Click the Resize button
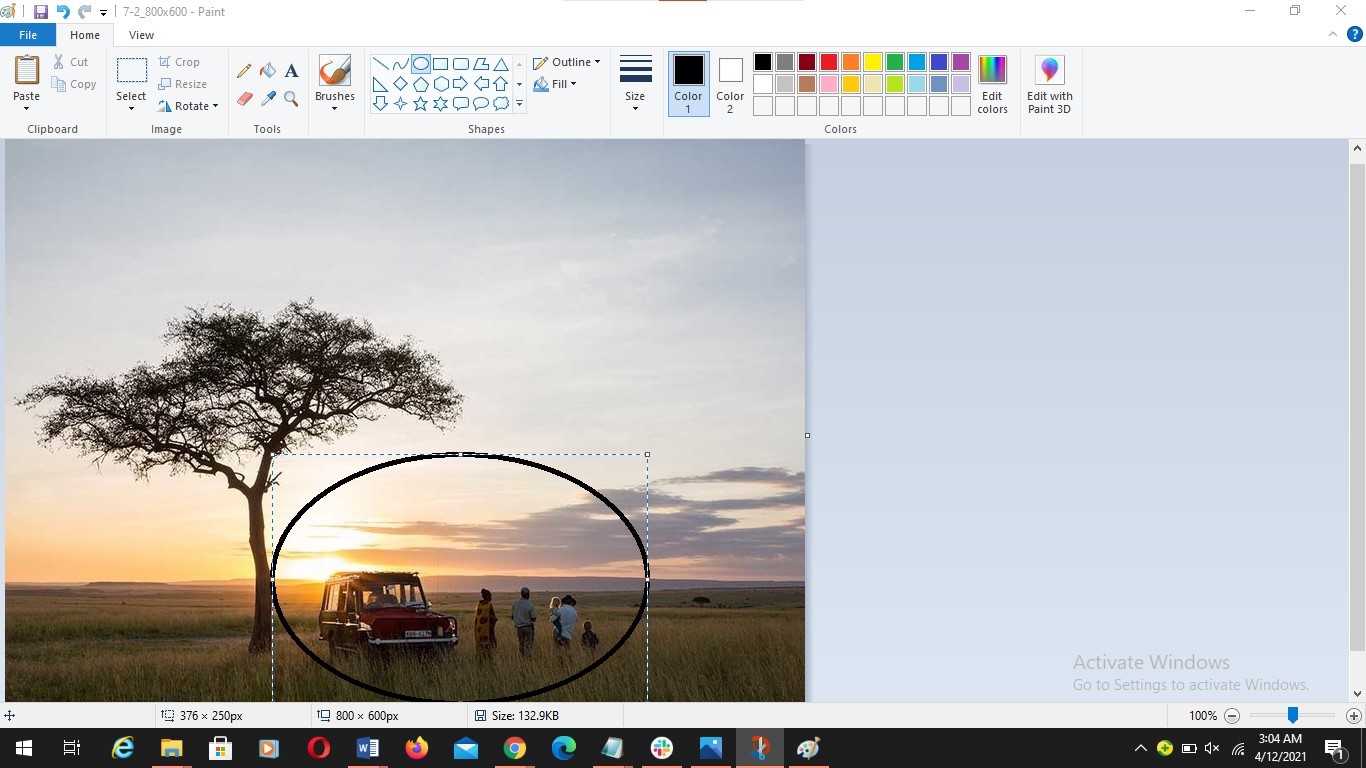 pos(184,84)
